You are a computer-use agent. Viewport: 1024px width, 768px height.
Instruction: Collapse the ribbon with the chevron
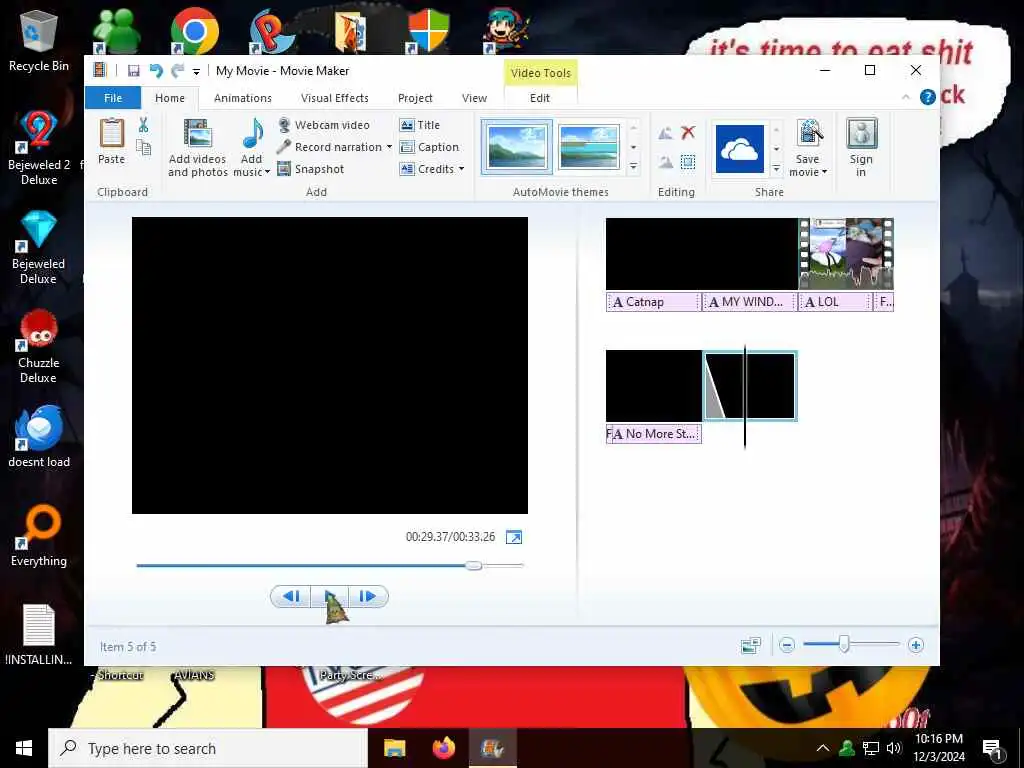[x=905, y=97]
